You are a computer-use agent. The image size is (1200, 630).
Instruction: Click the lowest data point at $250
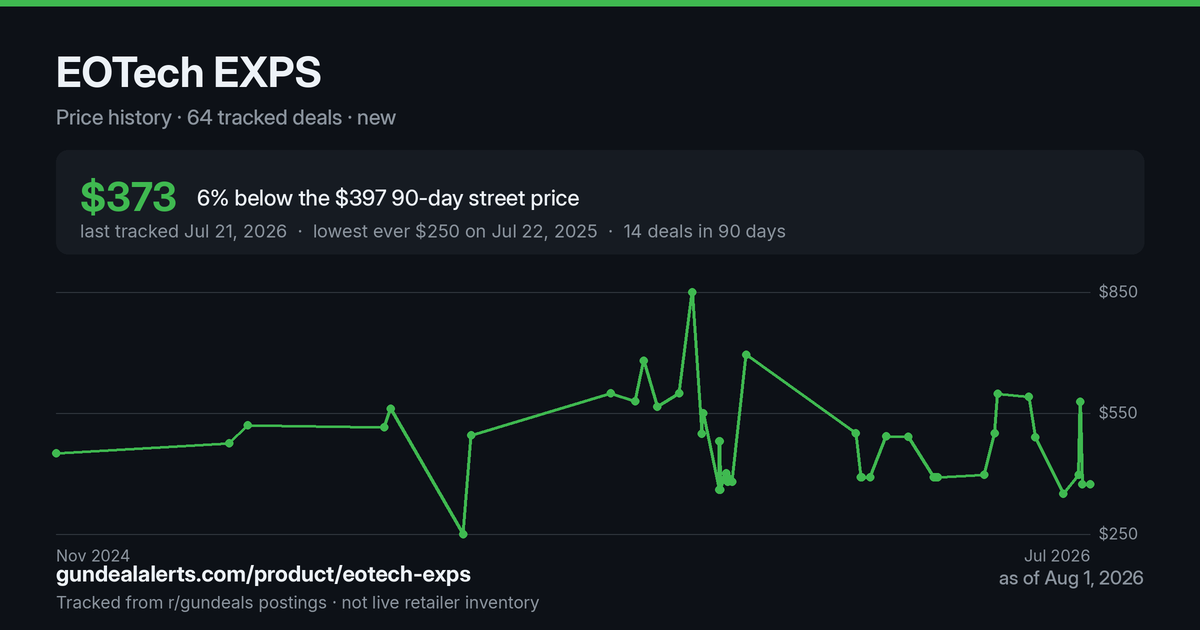(x=463, y=534)
